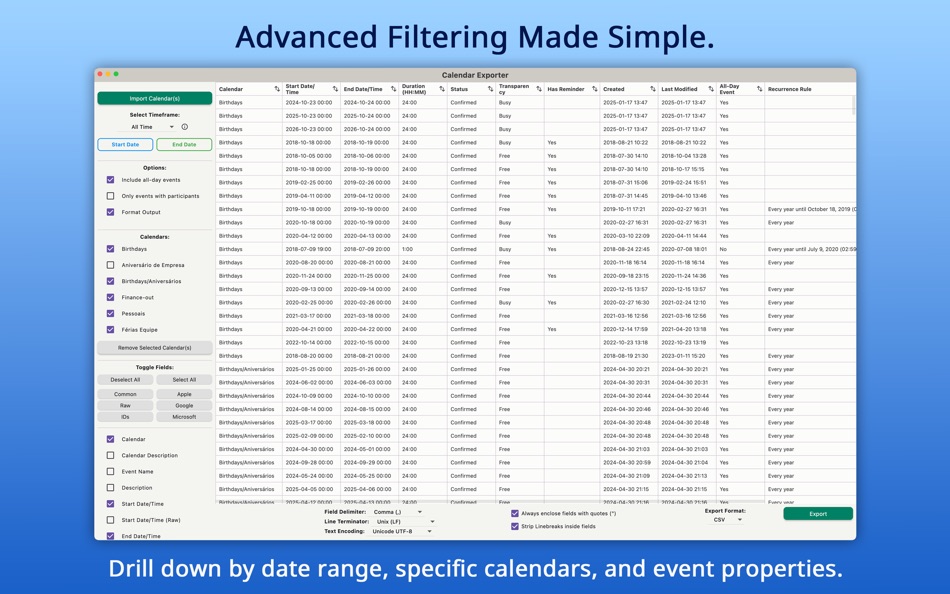This screenshot has height=594, width=950.
Task: Sort by the Calendar column arrows
Action: 277,89
